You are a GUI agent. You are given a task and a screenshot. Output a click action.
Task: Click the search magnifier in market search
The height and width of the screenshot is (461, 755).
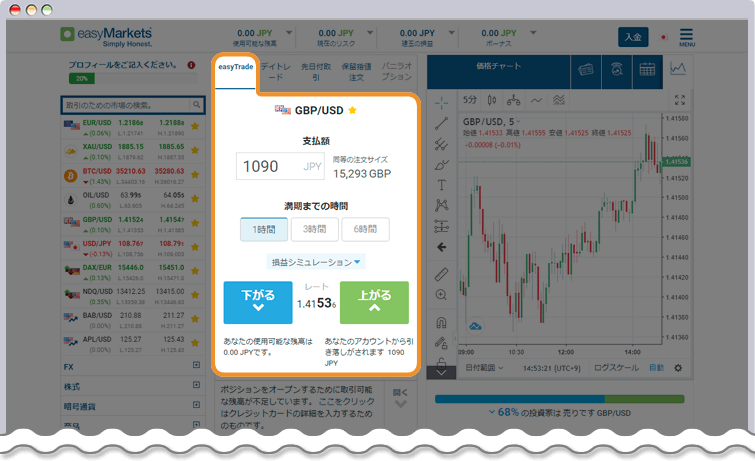point(196,105)
